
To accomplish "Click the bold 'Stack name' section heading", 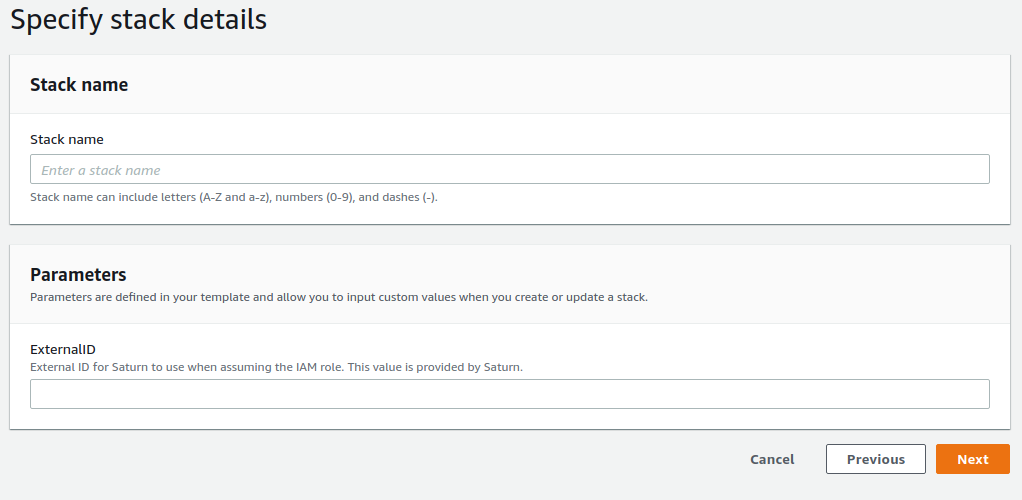I will click(79, 85).
